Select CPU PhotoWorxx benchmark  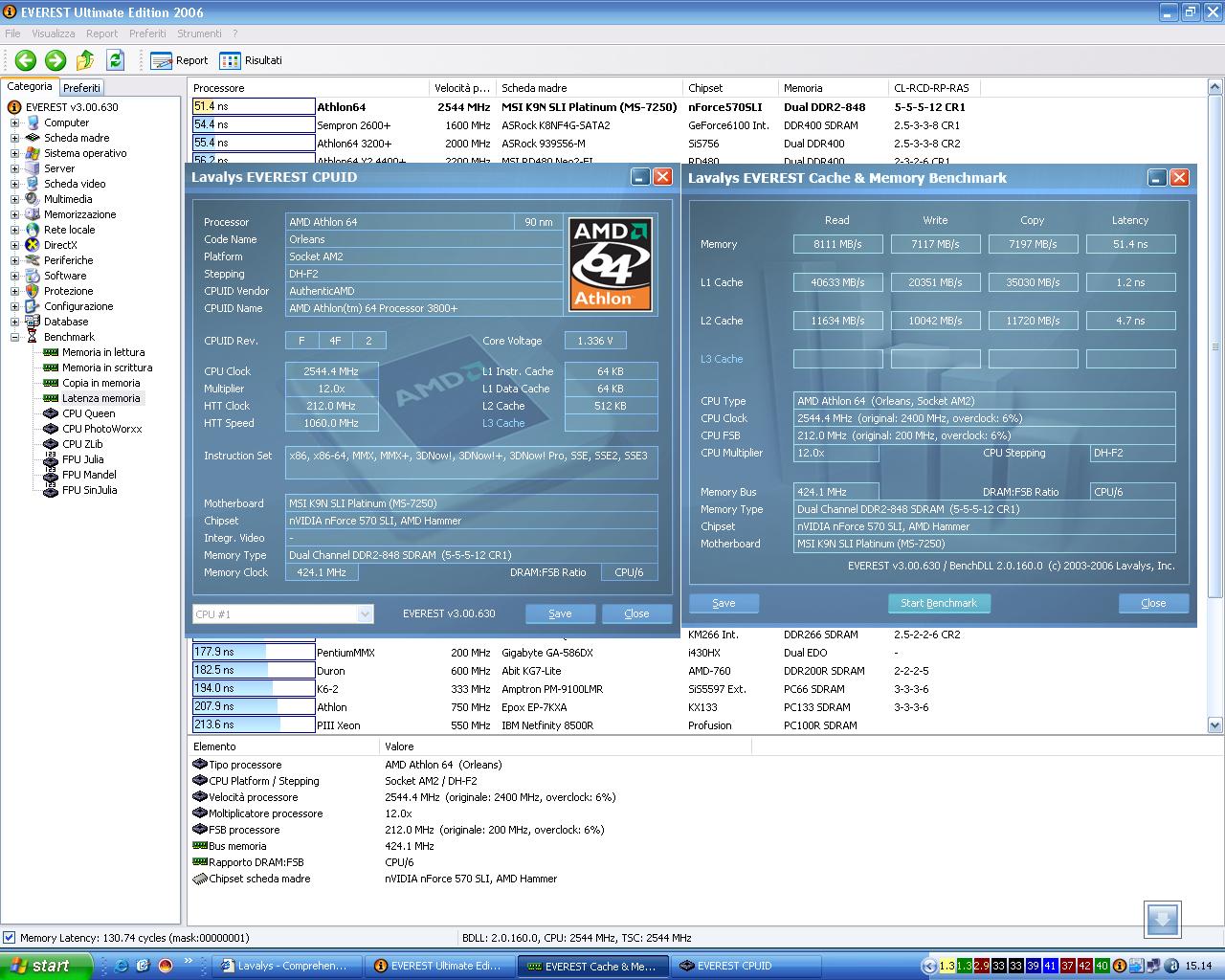[101, 429]
